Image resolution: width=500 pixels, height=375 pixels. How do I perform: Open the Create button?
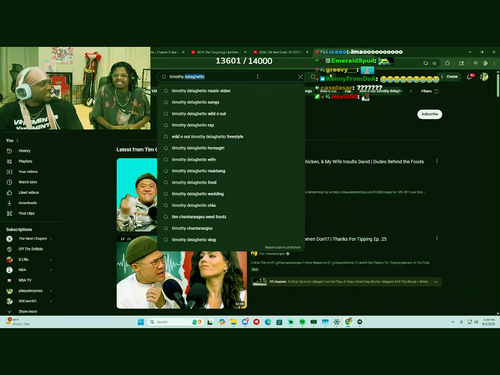(x=450, y=77)
